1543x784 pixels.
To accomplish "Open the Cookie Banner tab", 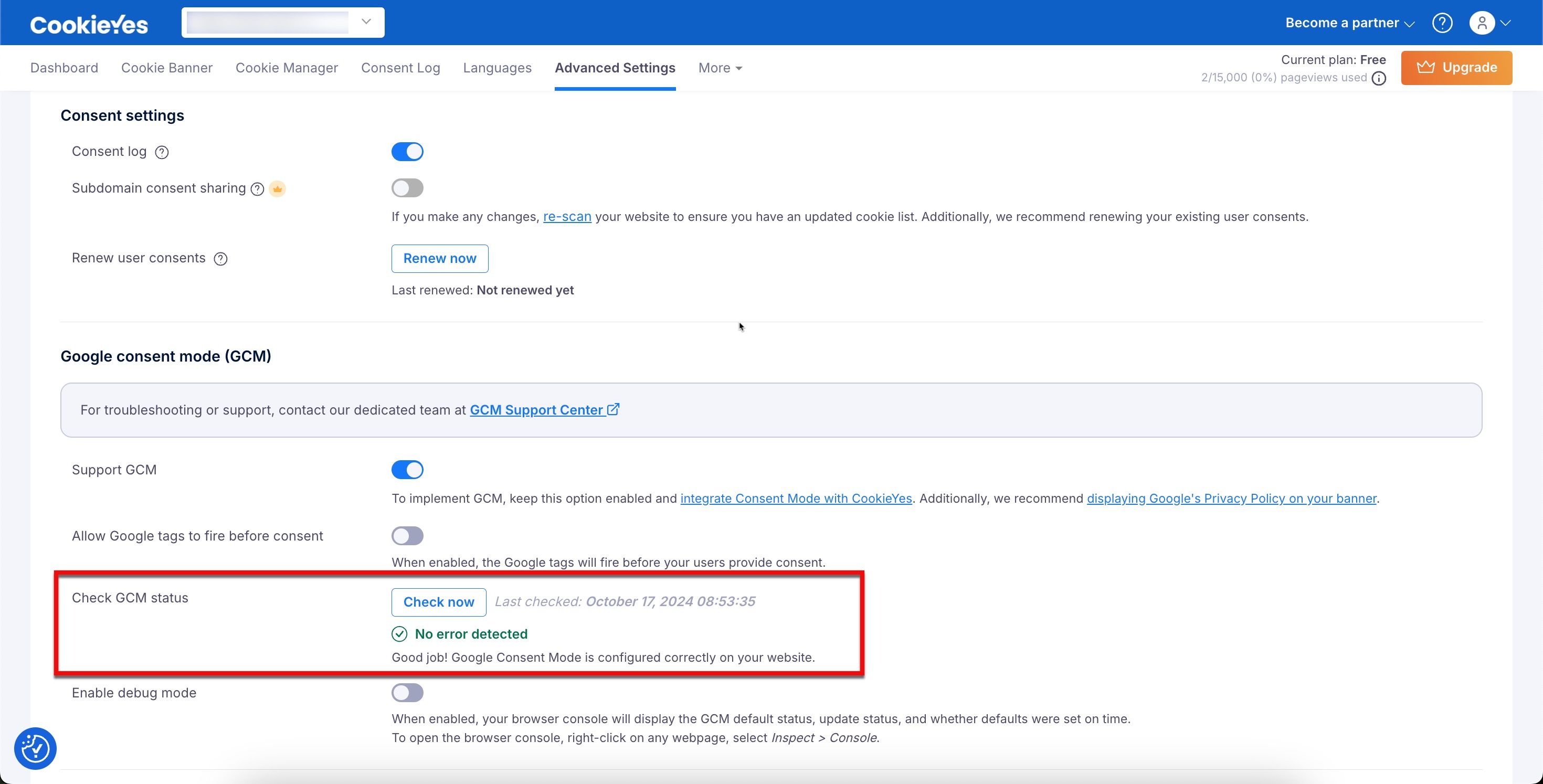I will [166, 68].
